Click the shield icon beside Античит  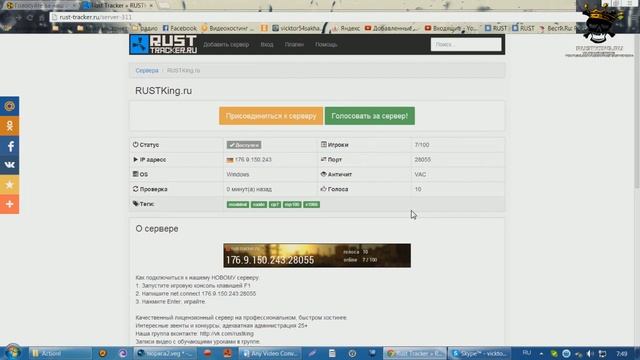coord(324,174)
